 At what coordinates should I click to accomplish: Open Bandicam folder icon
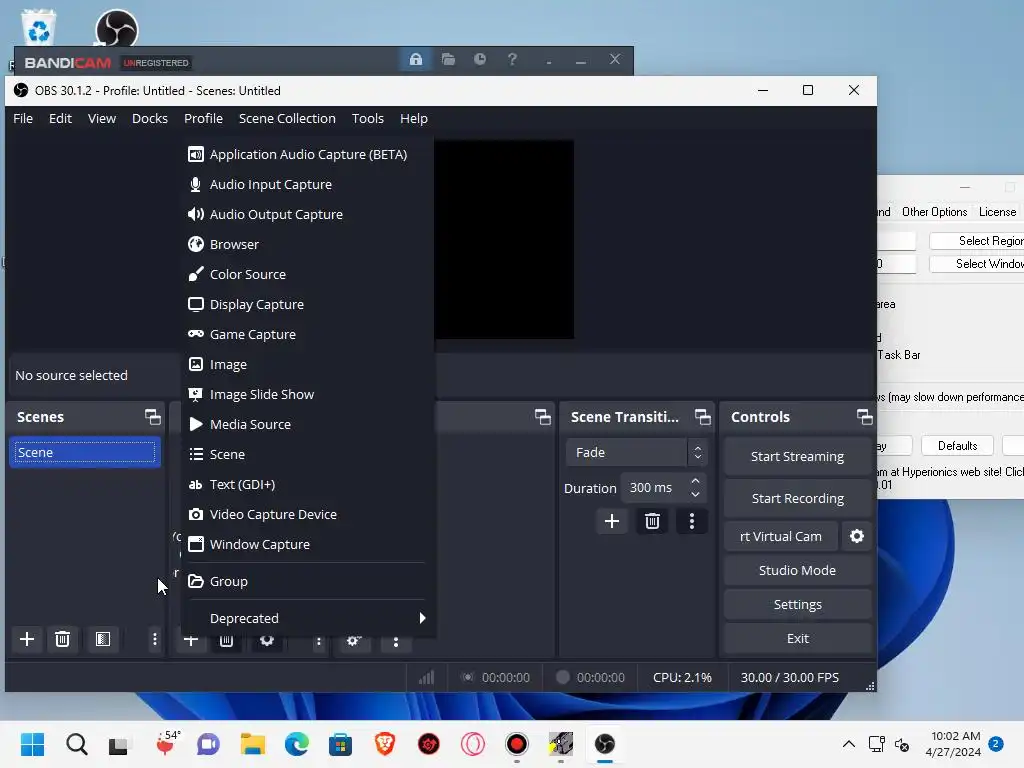[x=448, y=59]
